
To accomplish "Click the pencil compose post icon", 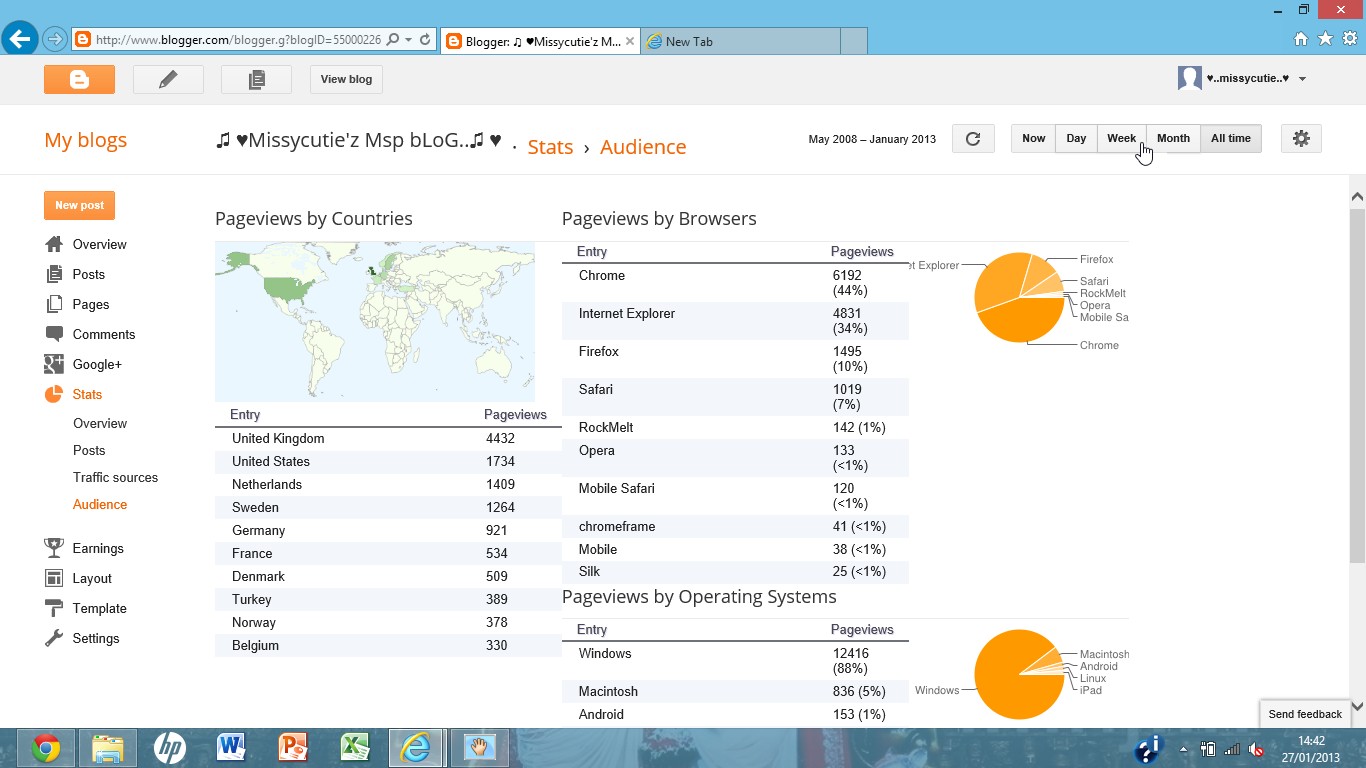I will click(x=168, y=79).
